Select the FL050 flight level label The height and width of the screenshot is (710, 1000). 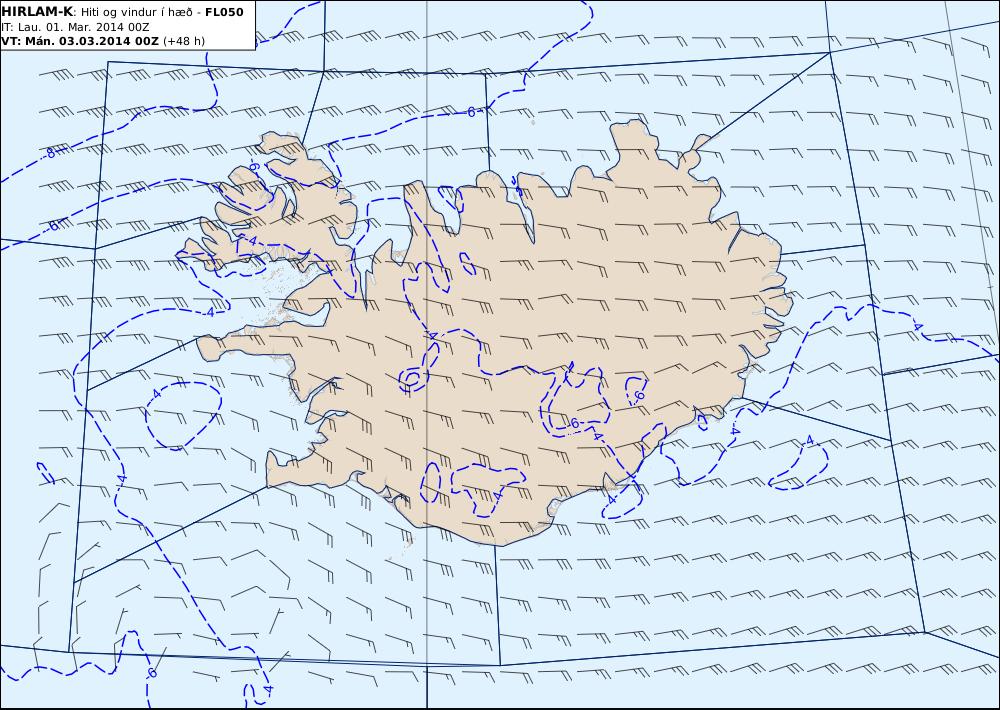224,12
